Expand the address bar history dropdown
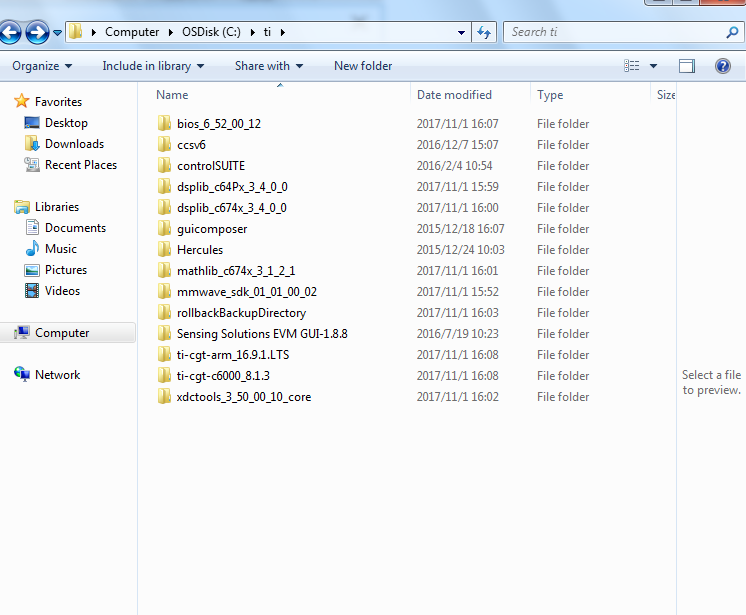The height and width of the screenshot is (615, 746). pyautogui.click(x=461, y=32)
